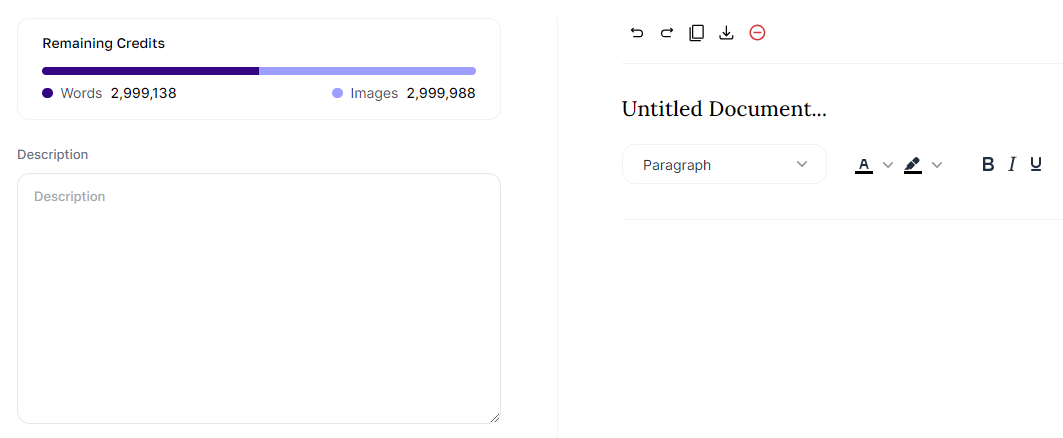Click the red delete circle icon
The width and height of the screenshot is (1063, 438).
coord(757,33)
